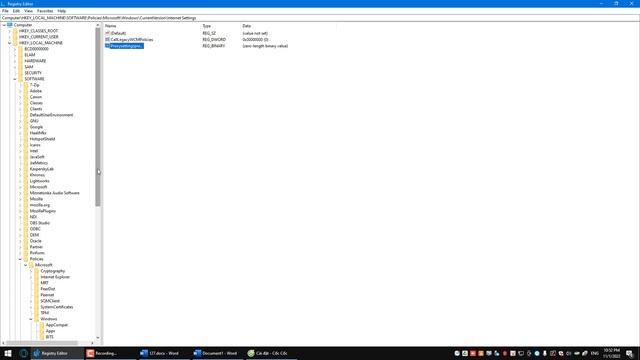Select the ODBC key
Screen dimensions: 640x360
click(35, 229)
